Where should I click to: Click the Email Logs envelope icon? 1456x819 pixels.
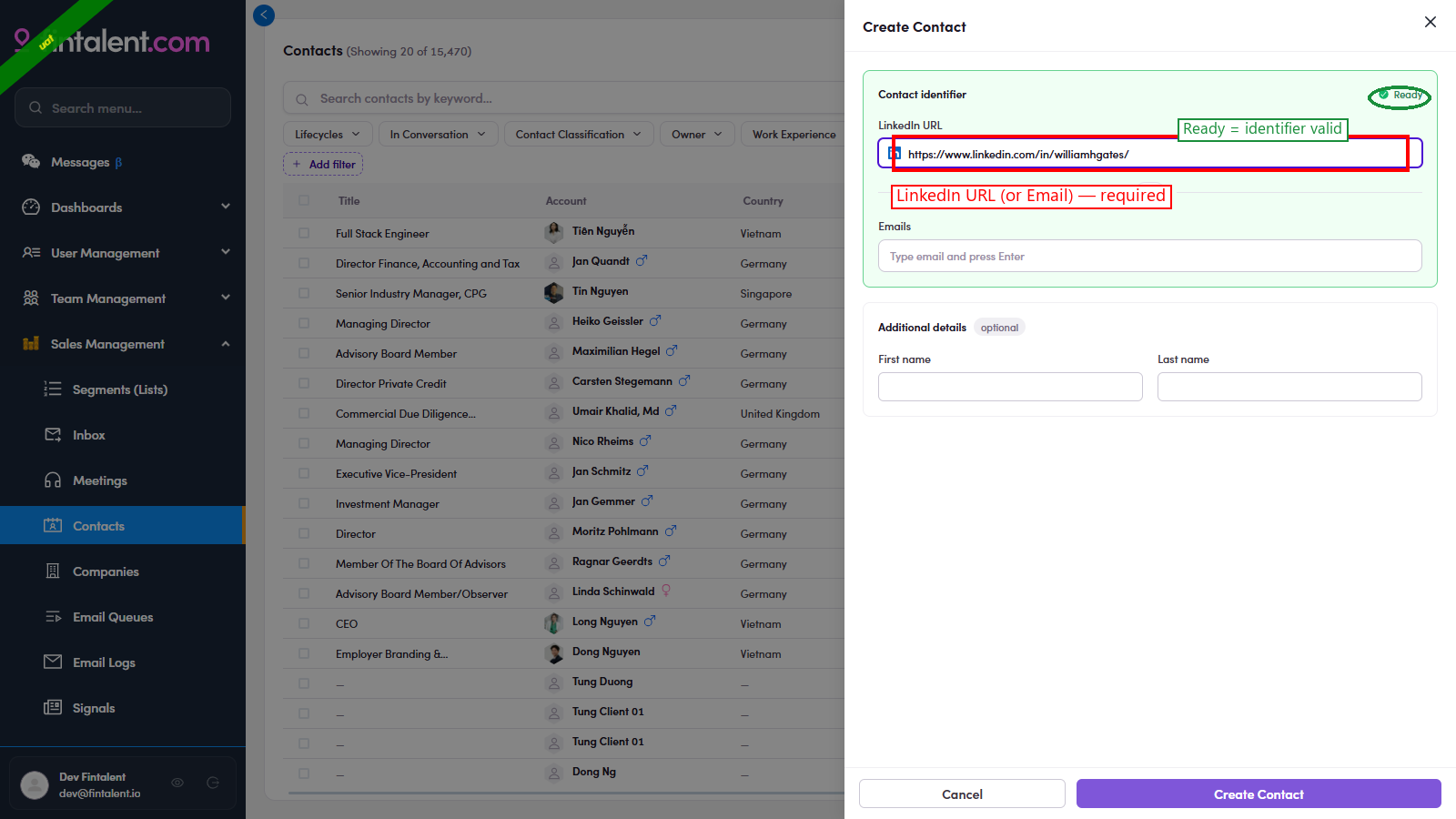53,662
